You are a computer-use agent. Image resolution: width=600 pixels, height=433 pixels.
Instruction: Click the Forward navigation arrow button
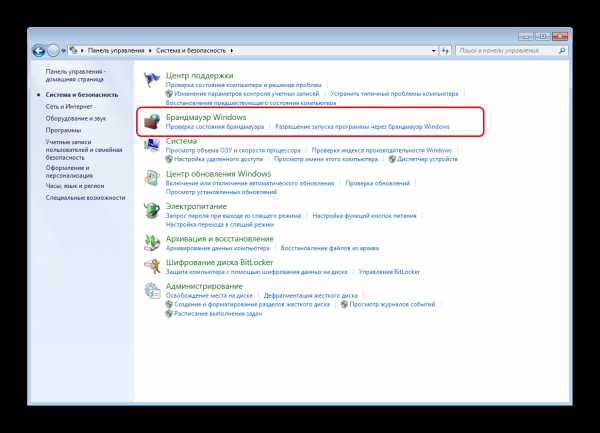(x=53, y=50)
